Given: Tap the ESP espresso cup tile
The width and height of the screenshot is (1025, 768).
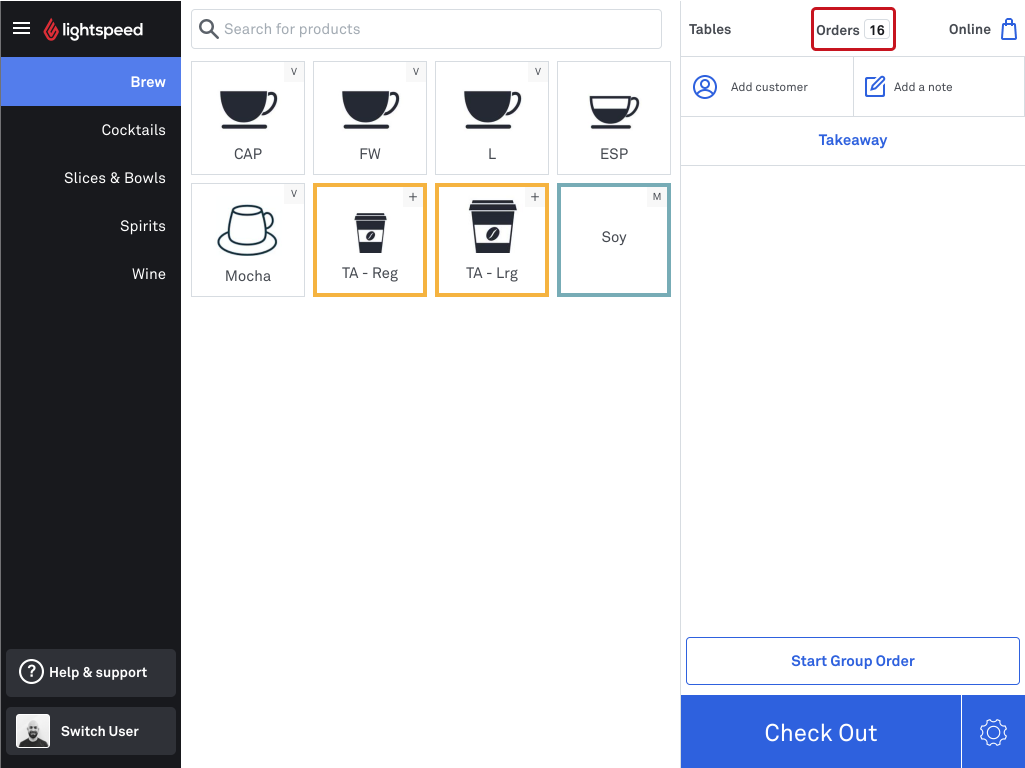Looking at the screenshot, I should (614, 118).
